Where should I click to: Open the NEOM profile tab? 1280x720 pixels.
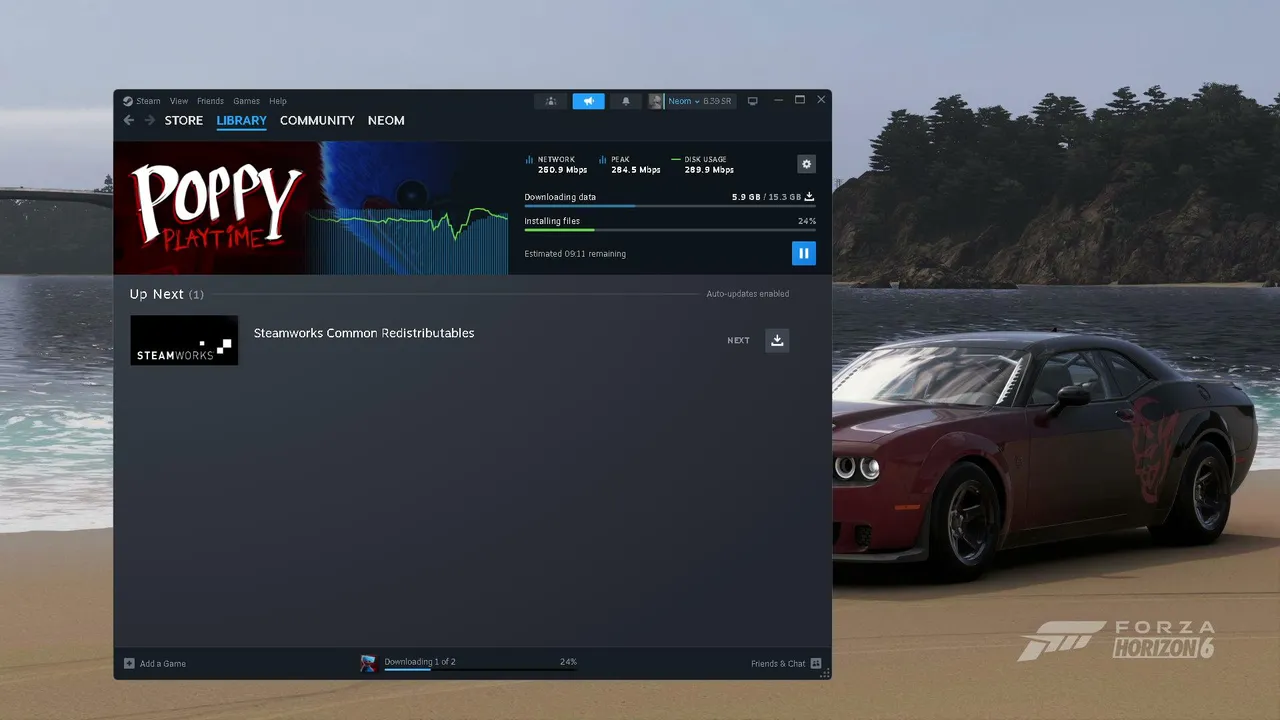[386, 120]
